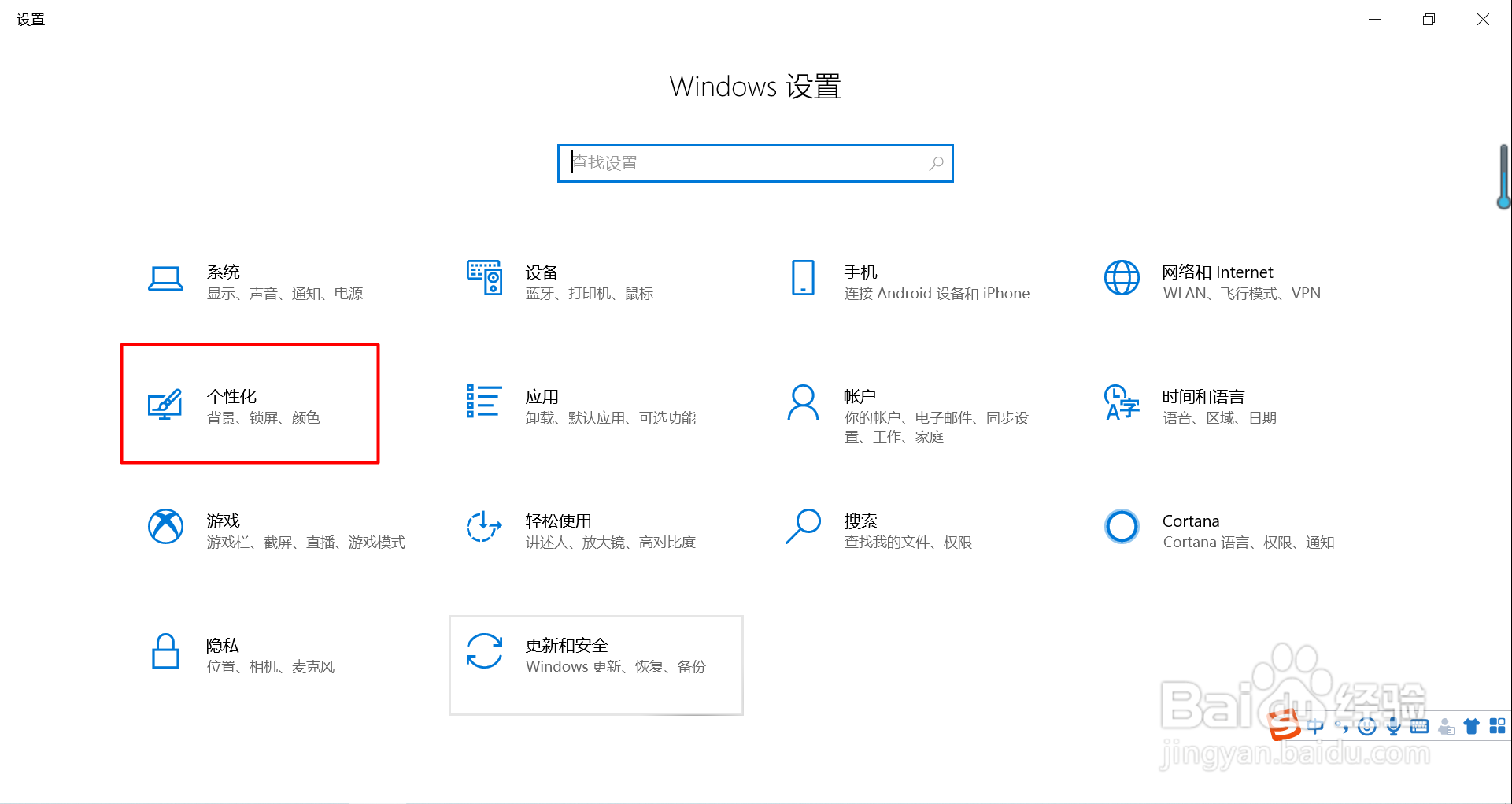Select the Xbox icon for 游戏 settings
The image size is (1512, 804).
point(165,528)
